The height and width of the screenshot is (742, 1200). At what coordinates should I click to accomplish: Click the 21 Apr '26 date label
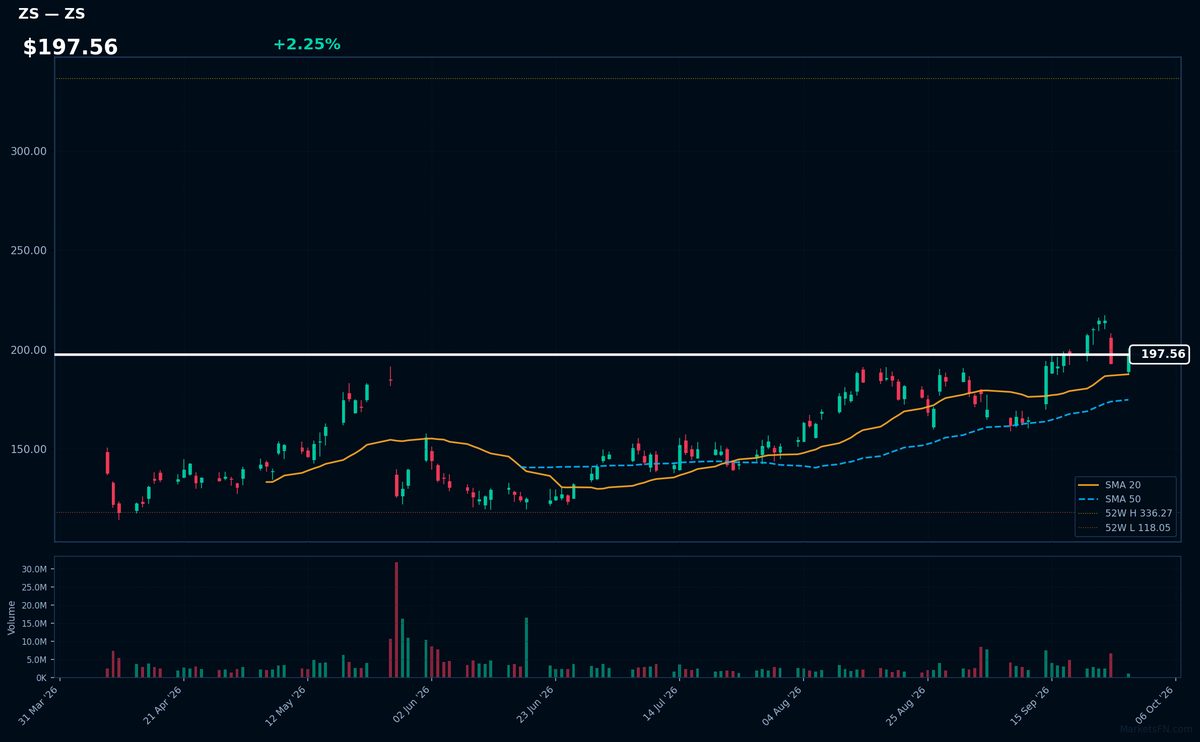point(164,705)
